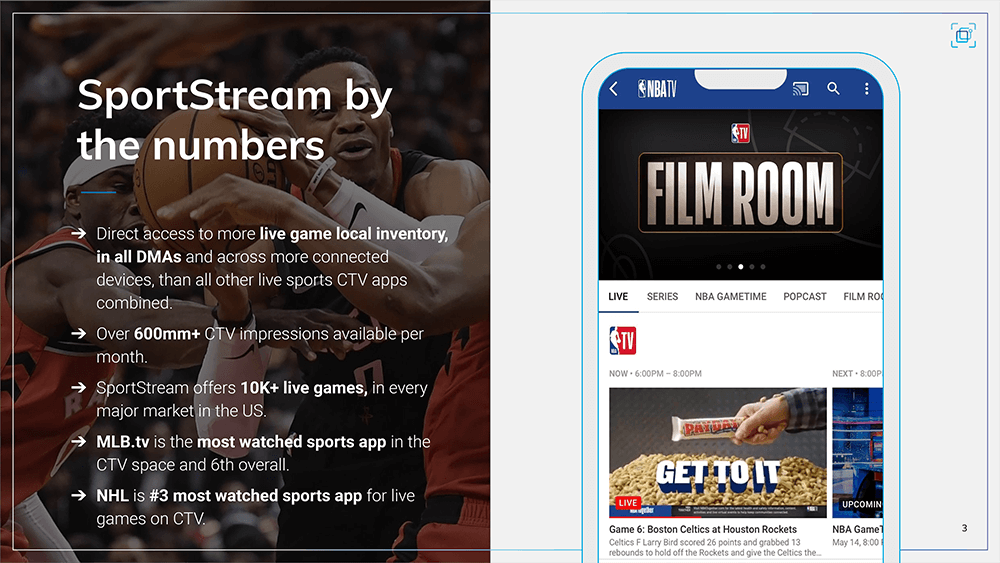
Task: Click the FILM ROOM banner
Action: [740, 192]
